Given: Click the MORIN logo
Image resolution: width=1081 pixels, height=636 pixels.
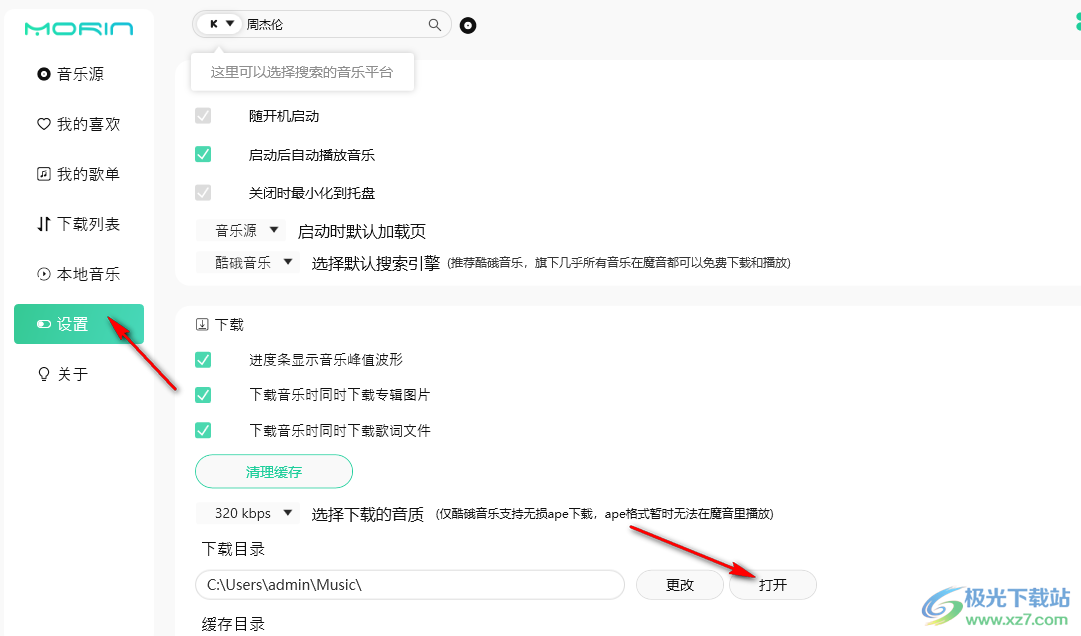Looking at the screenshot, I should (x=78, y=28).
